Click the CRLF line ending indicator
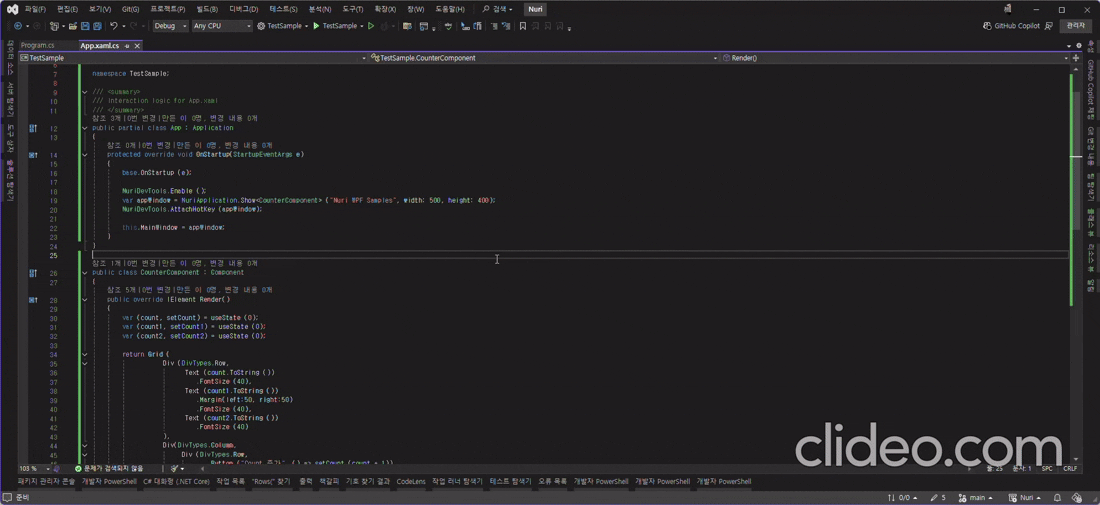Screen dimensions: 1100x505 pyautogui.click(x=1070, y=468)
